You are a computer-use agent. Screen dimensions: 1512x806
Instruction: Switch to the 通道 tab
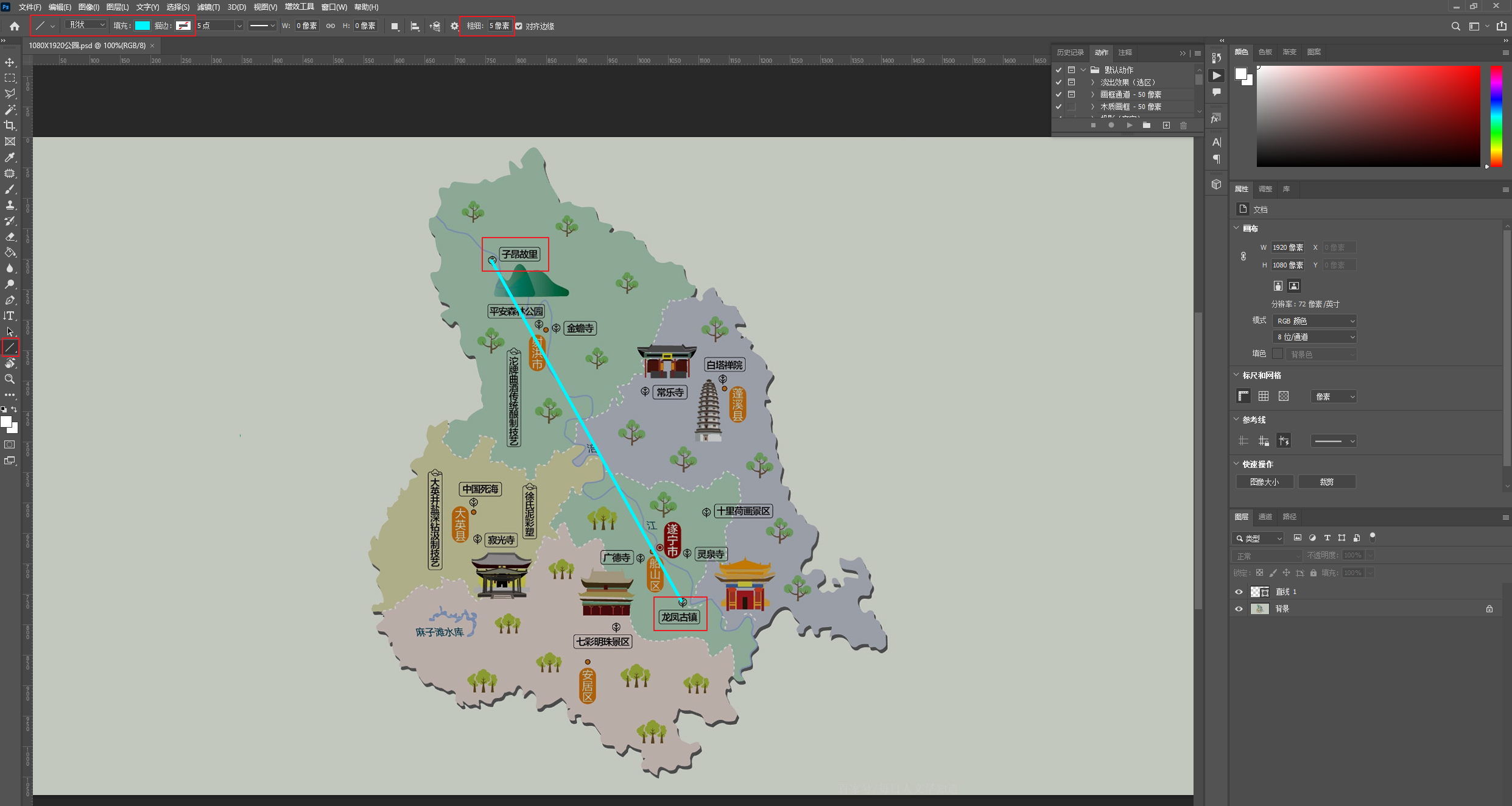click(x=1265, y=517)
